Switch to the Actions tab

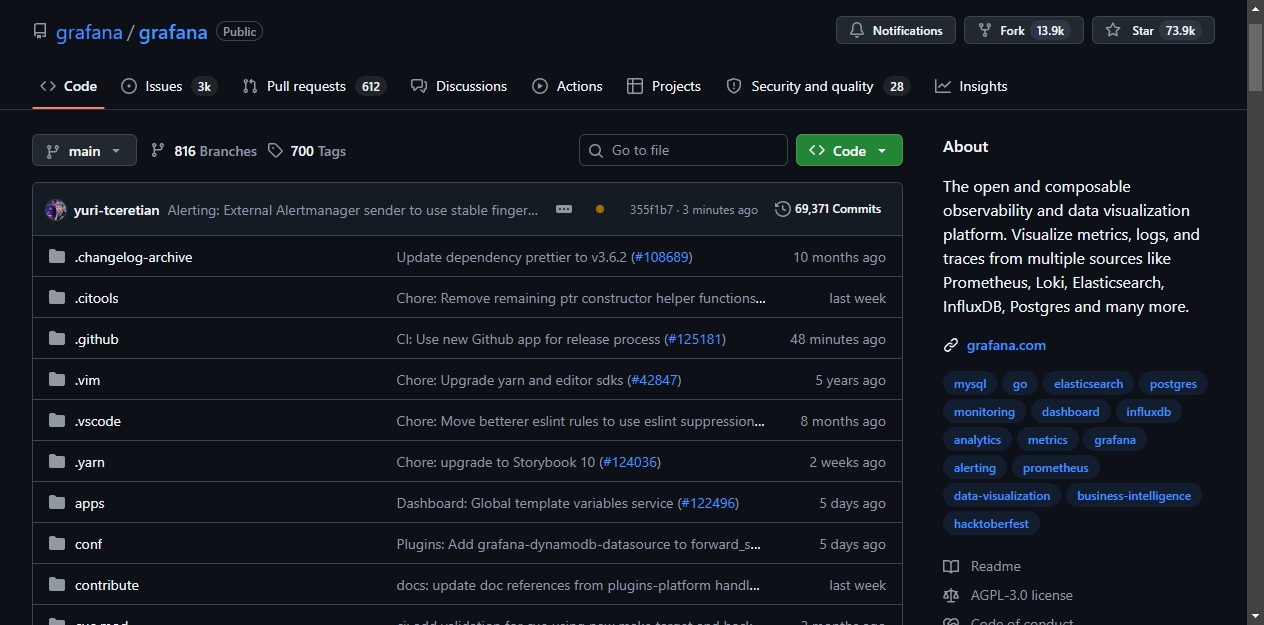tap(568, 87)
